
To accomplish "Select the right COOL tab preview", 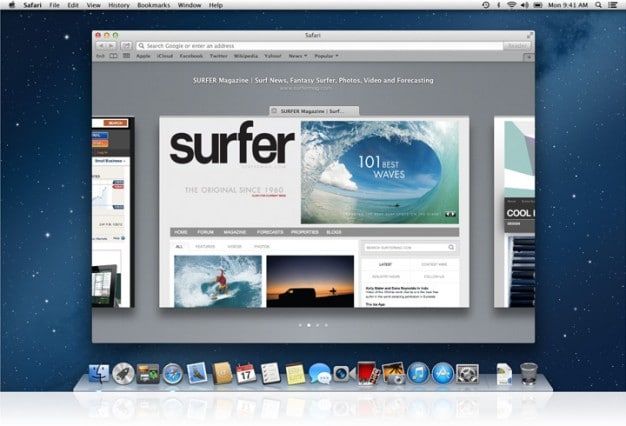I will click(x=514, y=212).
